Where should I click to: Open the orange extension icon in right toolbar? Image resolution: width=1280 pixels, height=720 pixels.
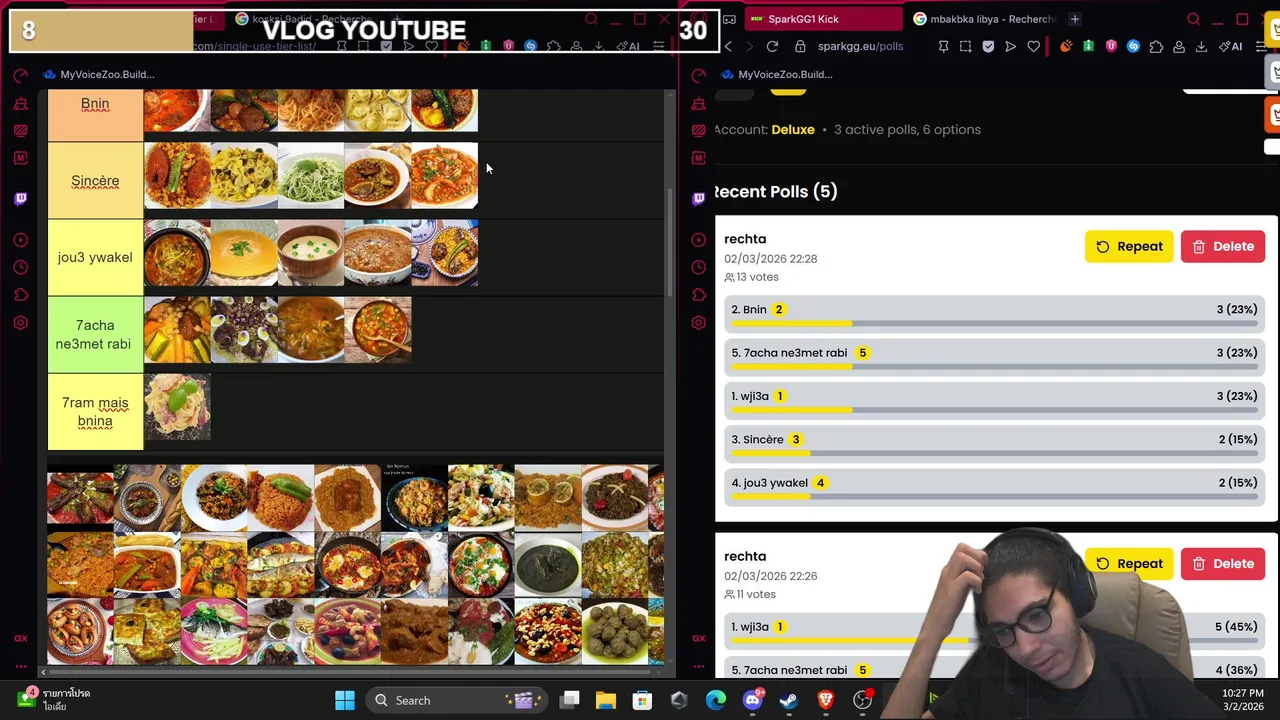(x=1066, y=46)
